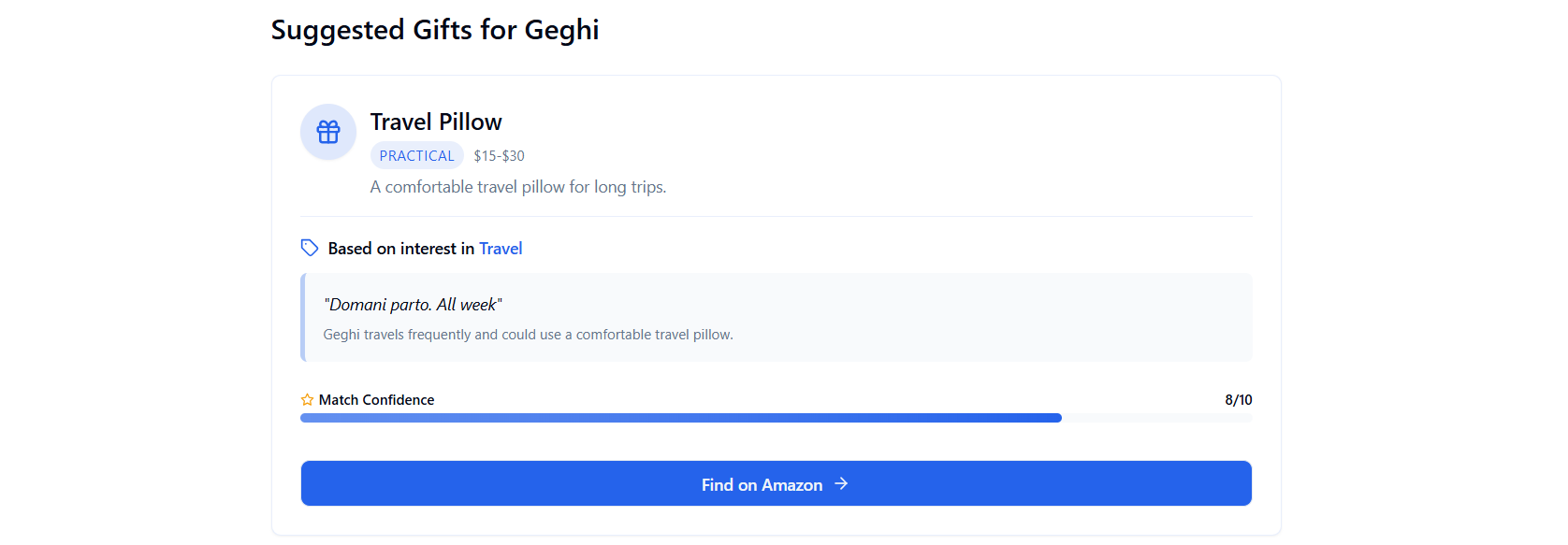Click the tag icon beside interest line
The height and width of the screenshot is (545, 1568).
(310, 248)
